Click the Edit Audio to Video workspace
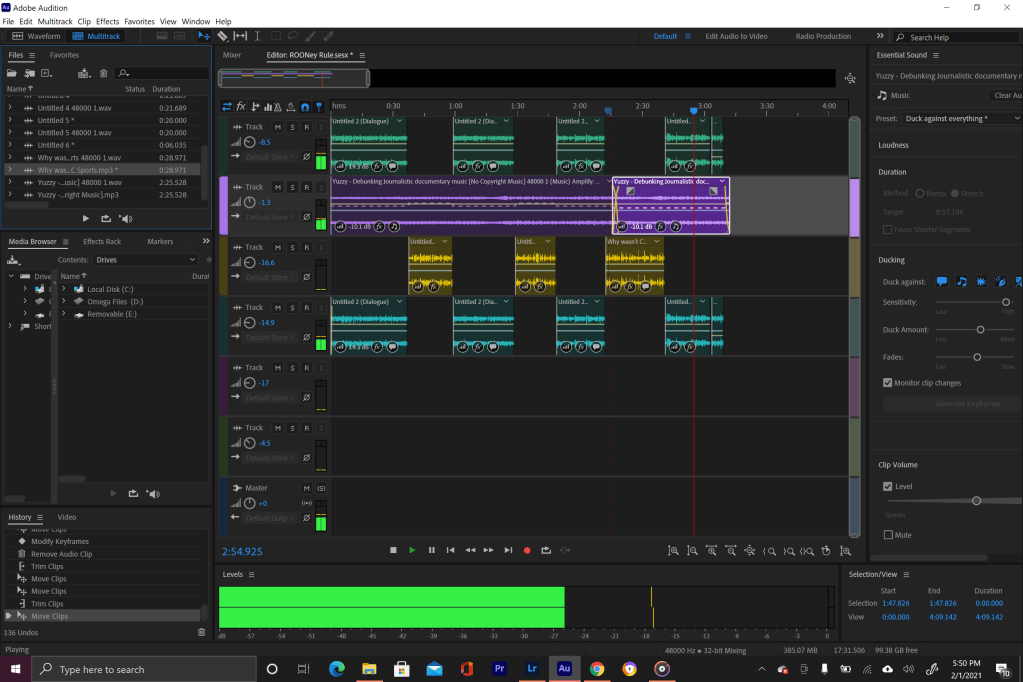The image size is (1023, 682). point(736,36)
